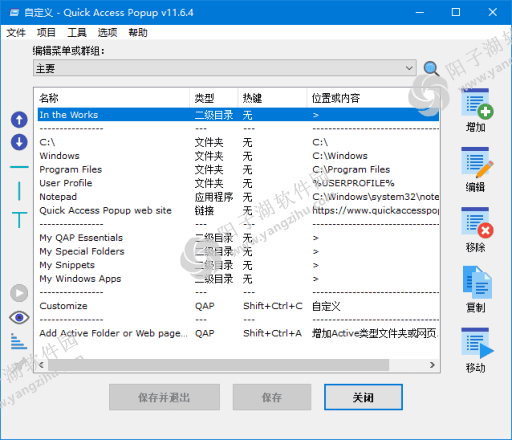The image size is (512, 440).
Task: Click the 位置或内容 column header
Action: tap(373, 98)
